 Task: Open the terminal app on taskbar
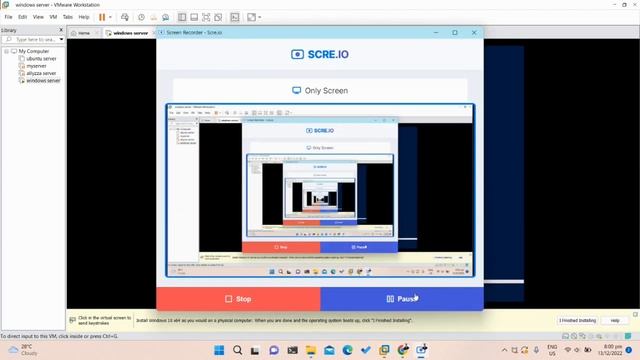[292, 350]
